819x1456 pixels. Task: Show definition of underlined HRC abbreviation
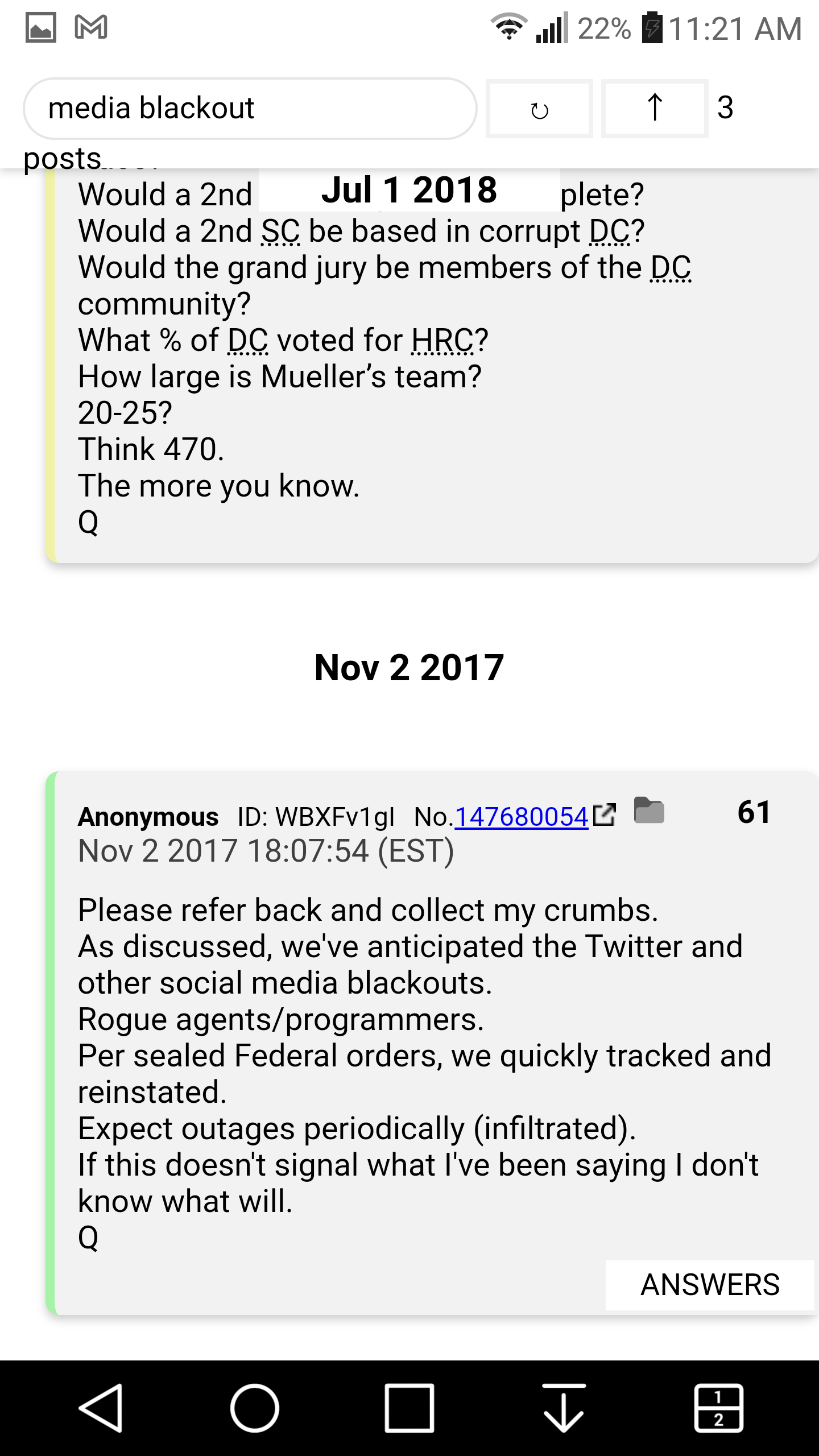coord(442,340)
